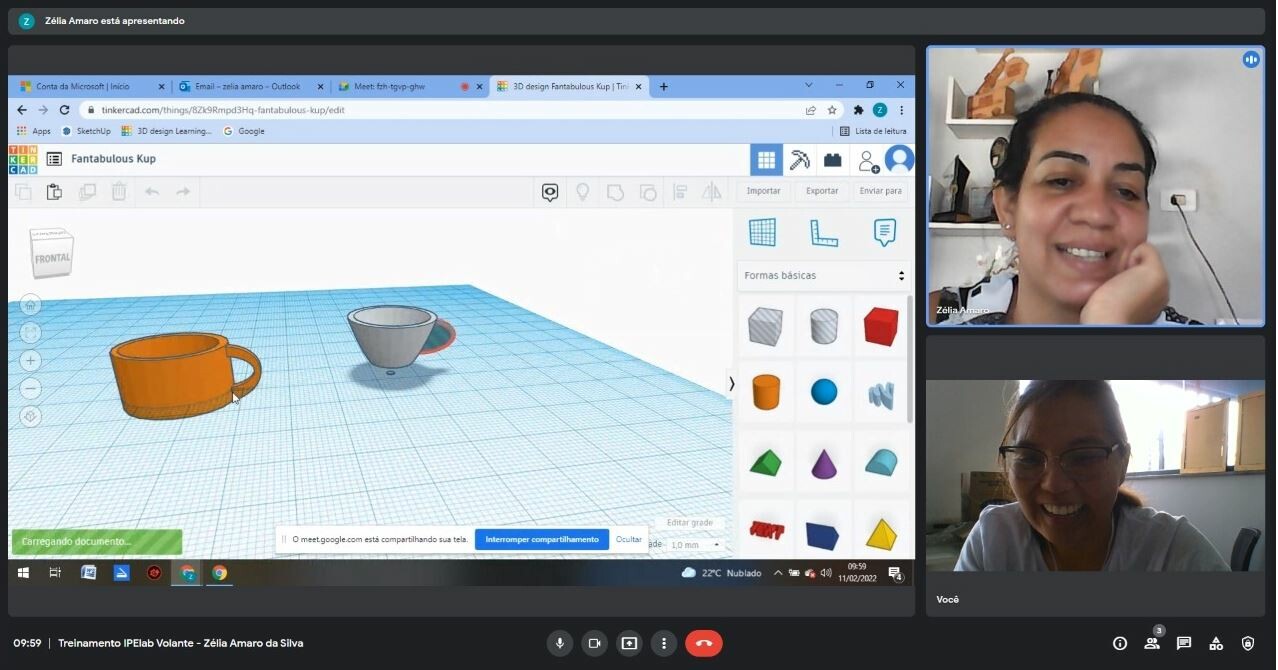Toggle the notes visibility eye-bubble icon
This screenshot has width=1278, height=670.
coord(549,192)
